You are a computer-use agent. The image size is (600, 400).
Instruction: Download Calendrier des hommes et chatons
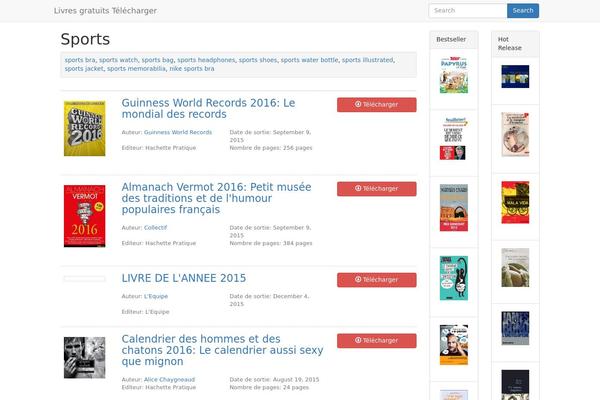(377, 341)
